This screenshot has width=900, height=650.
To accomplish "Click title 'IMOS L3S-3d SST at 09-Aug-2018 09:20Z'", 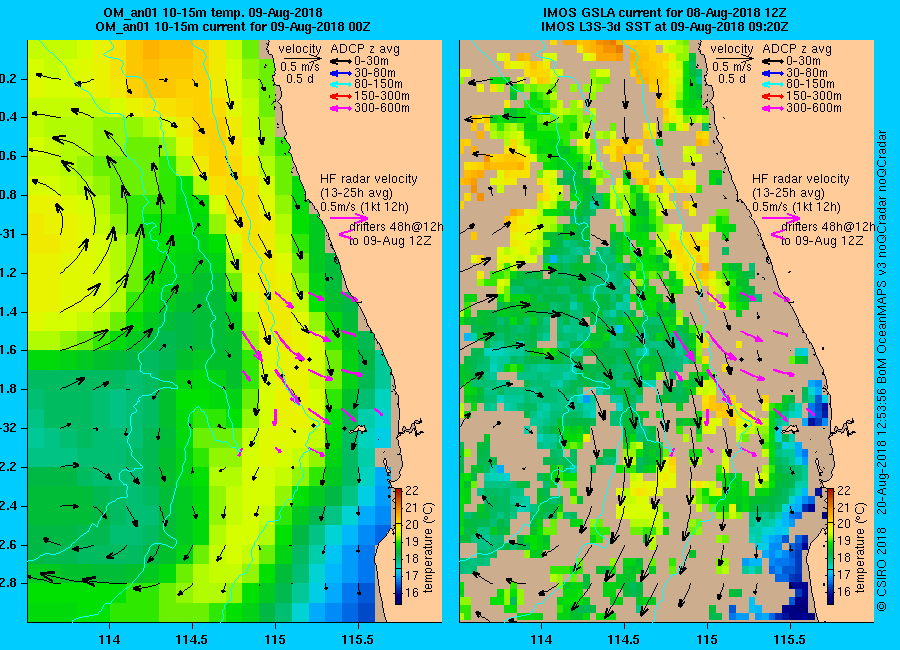I will click(665, 27).
